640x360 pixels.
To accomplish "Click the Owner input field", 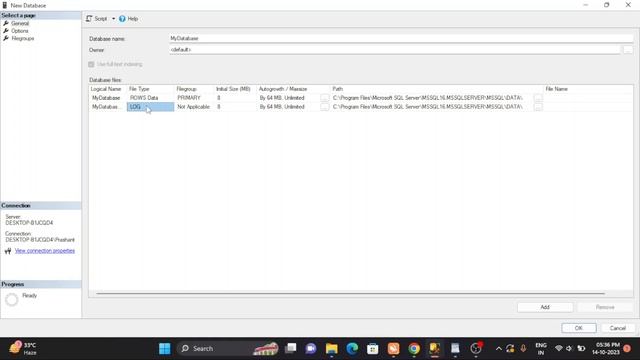I will pos(395,50).
